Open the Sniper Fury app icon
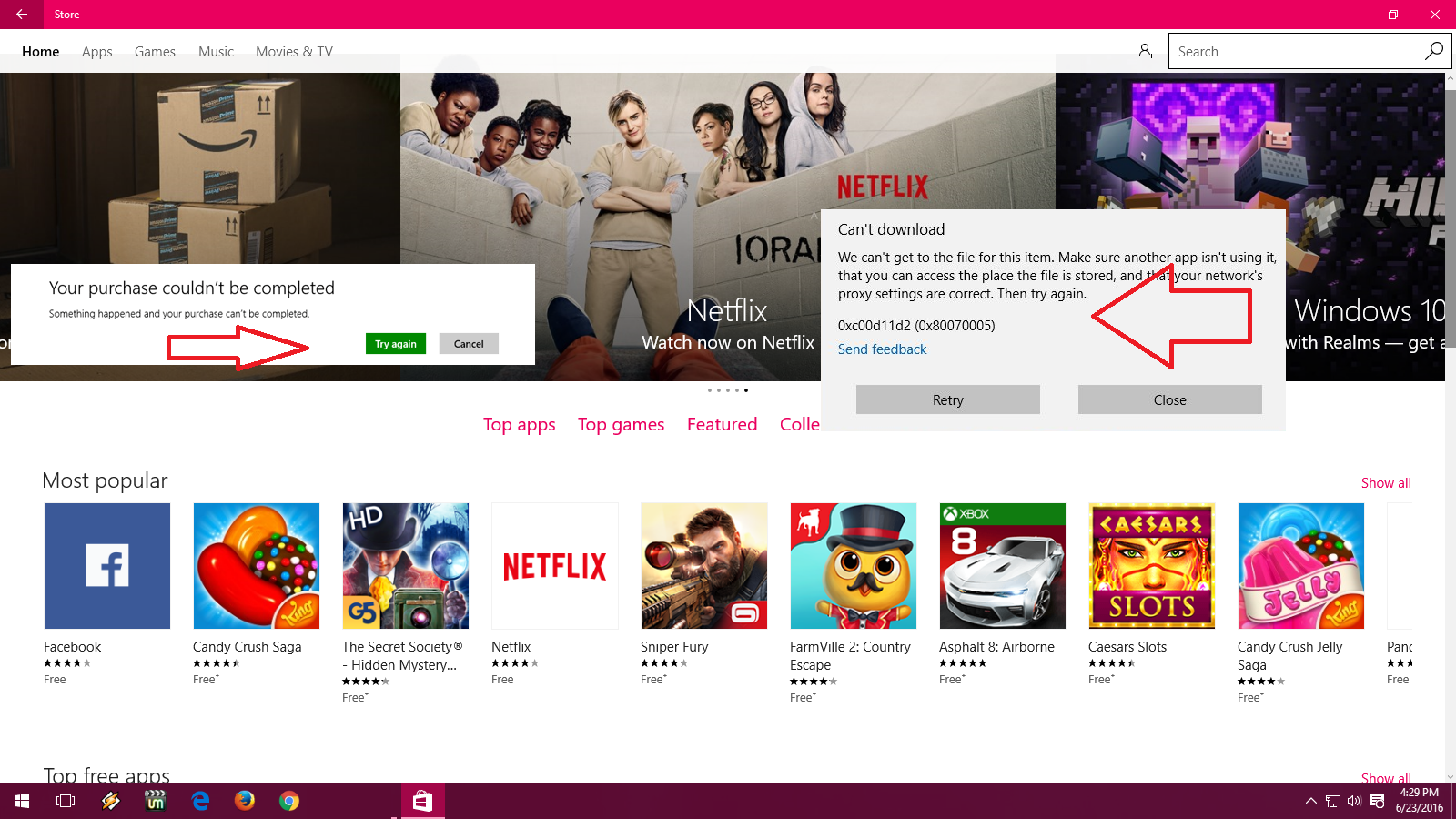1456x819 pixels. click(x=704, y=566)
